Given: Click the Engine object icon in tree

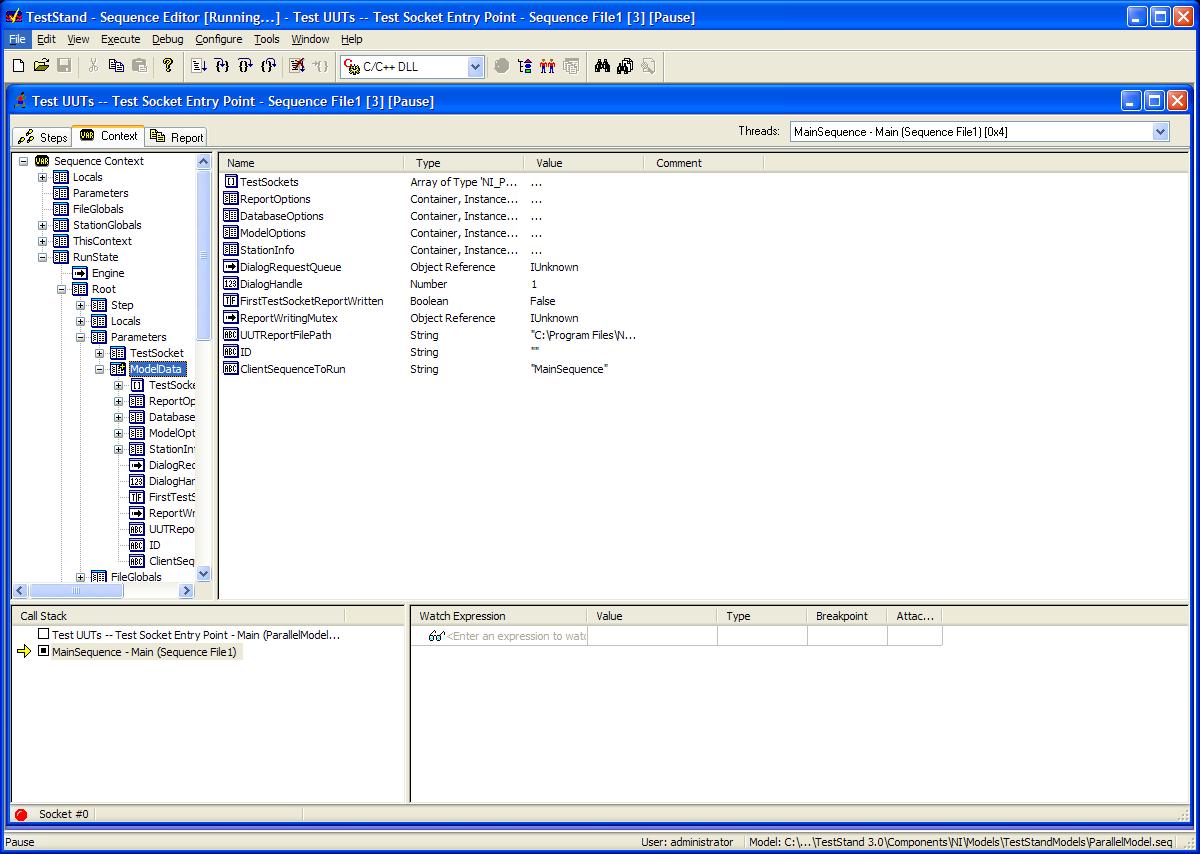Looking at the screenshot, I should [80, 273].
